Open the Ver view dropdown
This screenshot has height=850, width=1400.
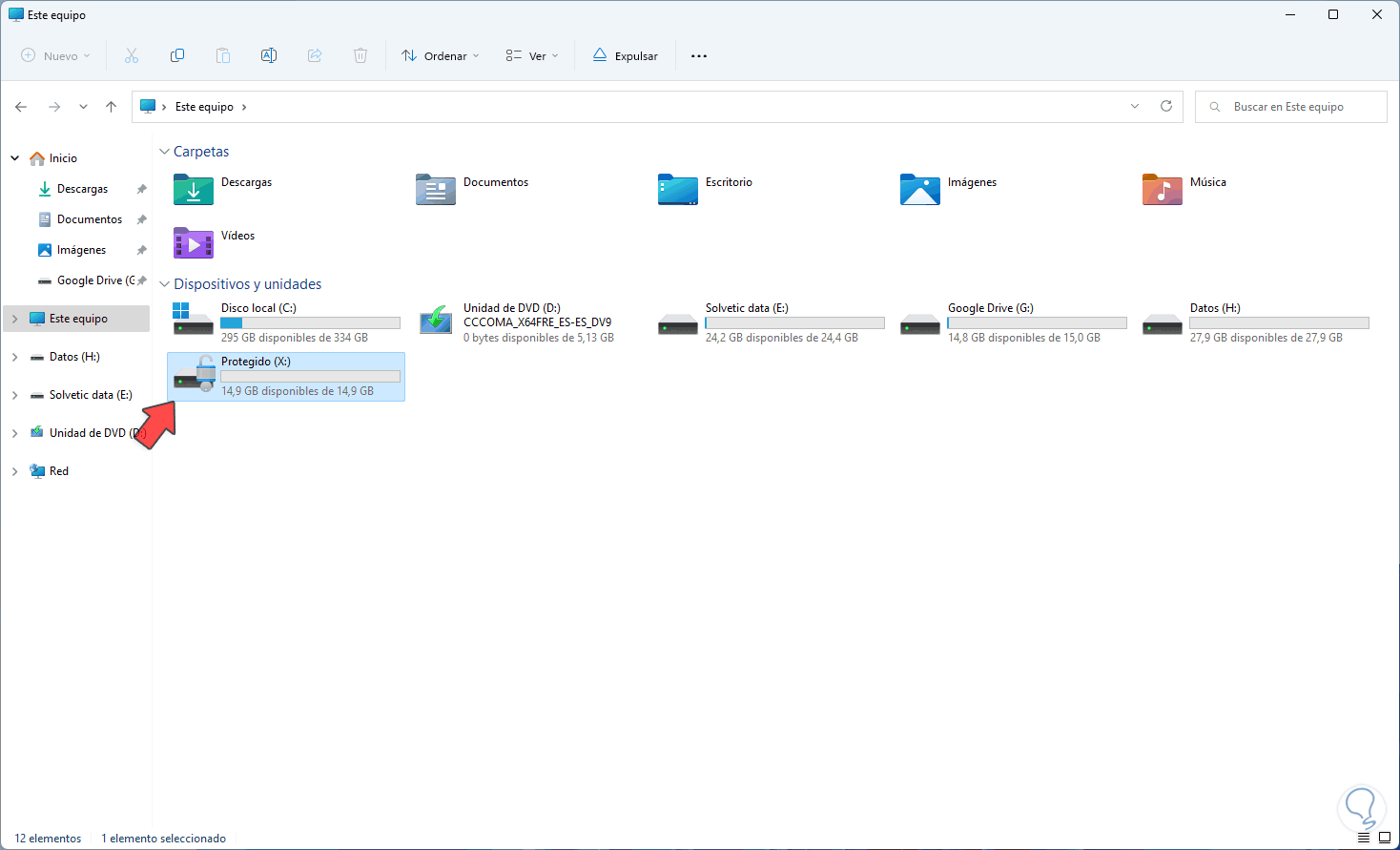click(x=532, y=56)
